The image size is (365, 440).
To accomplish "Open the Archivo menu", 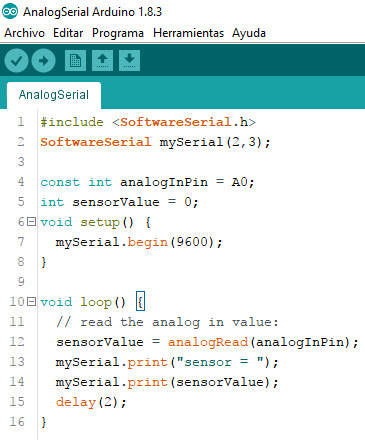I will 24,33.
